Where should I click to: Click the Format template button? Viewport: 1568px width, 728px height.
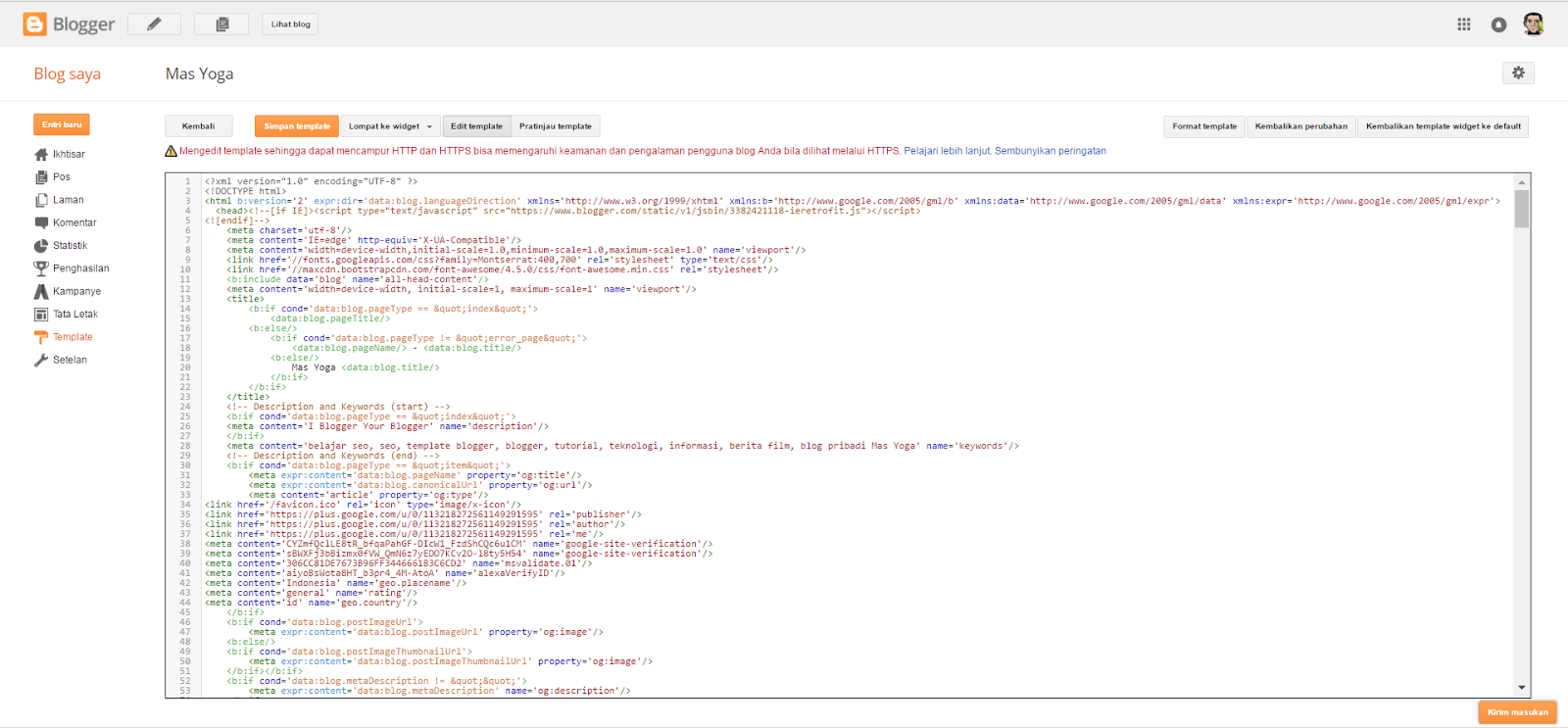(1204, 126)
